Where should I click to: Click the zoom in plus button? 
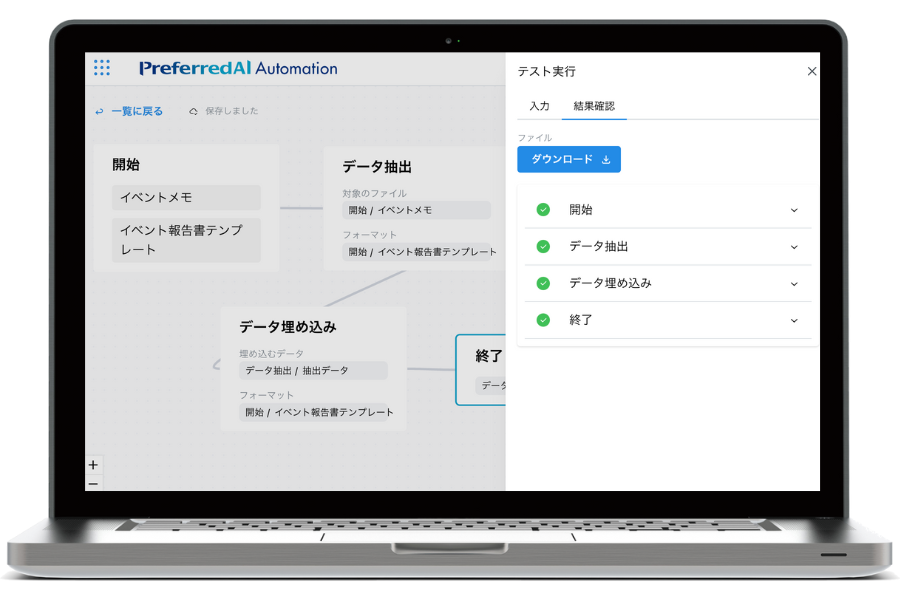[x=93, y=465]
